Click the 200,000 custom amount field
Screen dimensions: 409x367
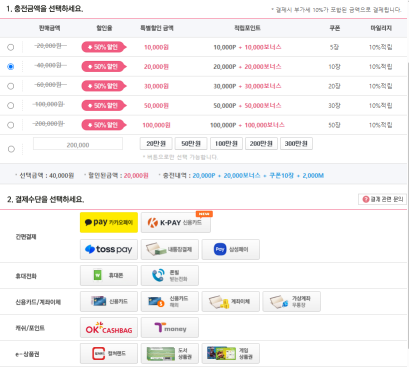pos(78,144)
